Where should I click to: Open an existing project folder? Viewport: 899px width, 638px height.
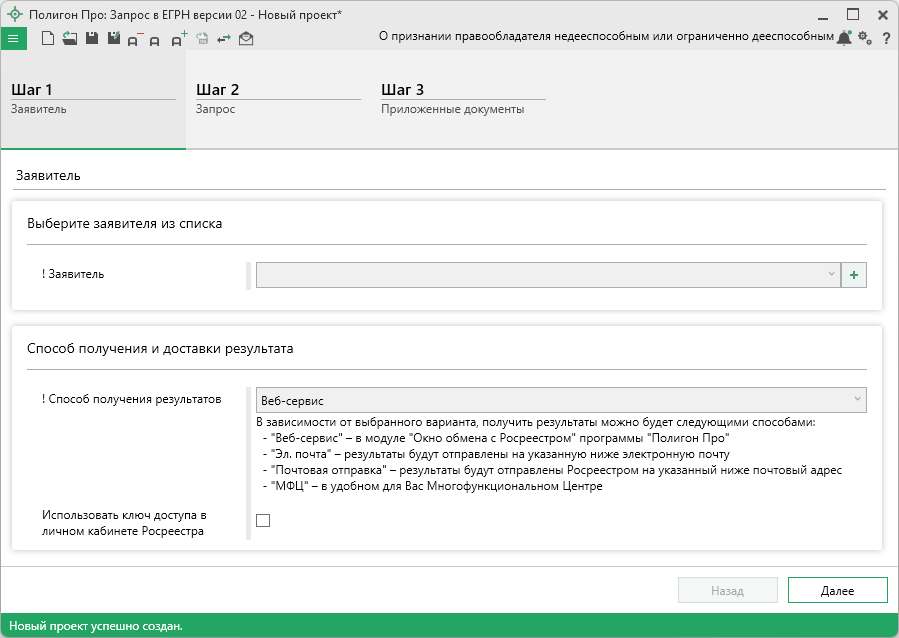click(69, 38)
